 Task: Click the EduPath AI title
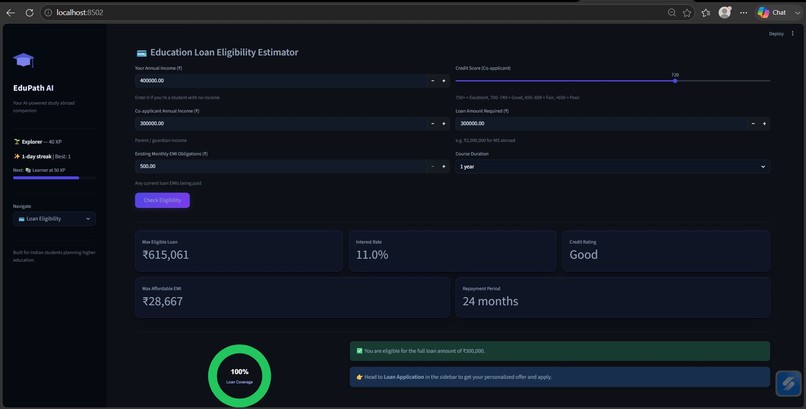(33, 88)
